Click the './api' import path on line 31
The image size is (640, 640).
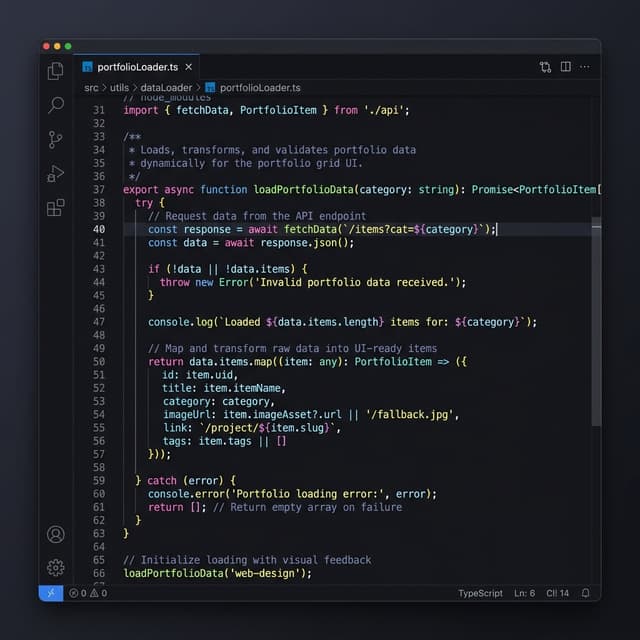384,110
